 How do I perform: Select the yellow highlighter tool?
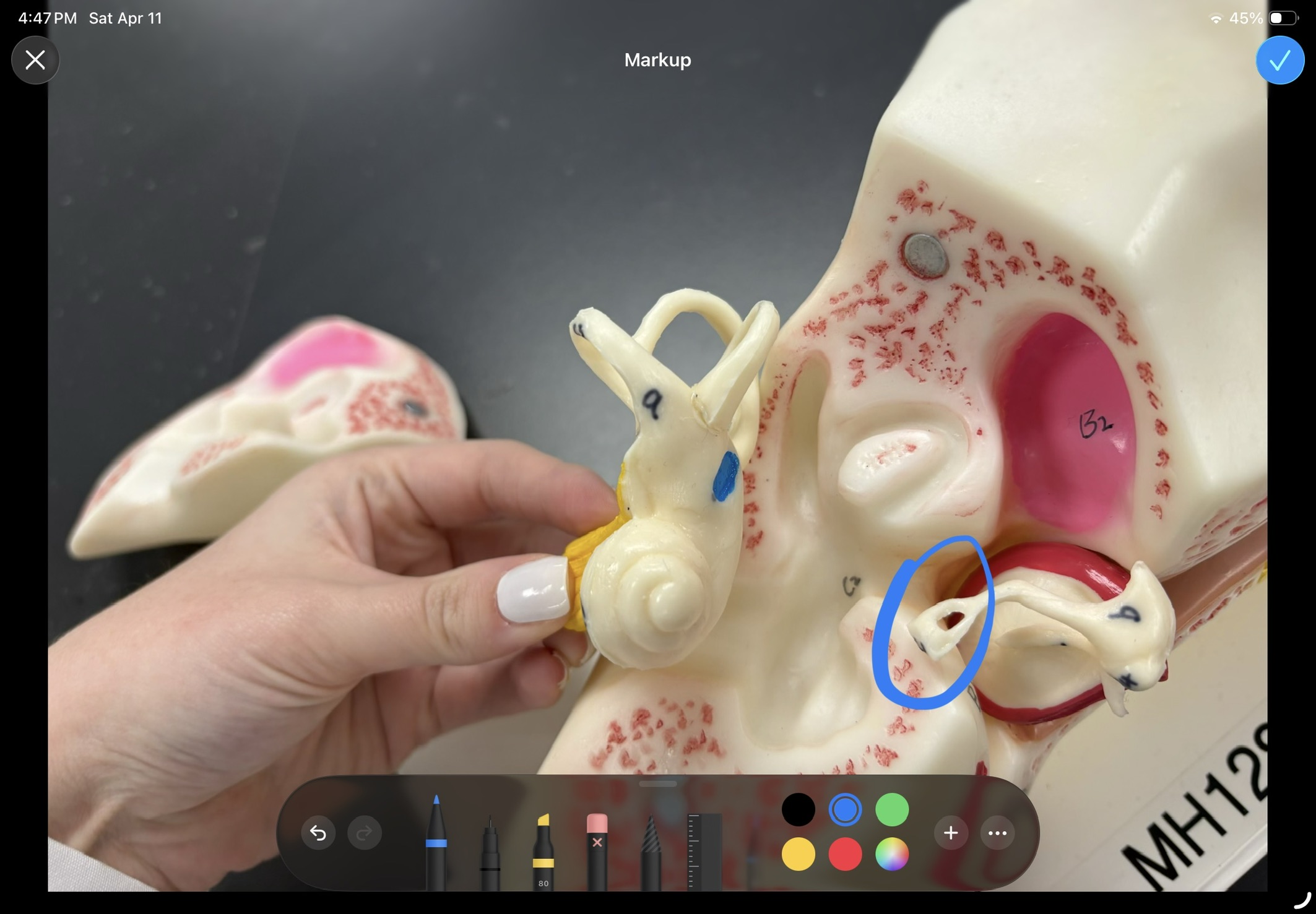(x=543, y=851)
